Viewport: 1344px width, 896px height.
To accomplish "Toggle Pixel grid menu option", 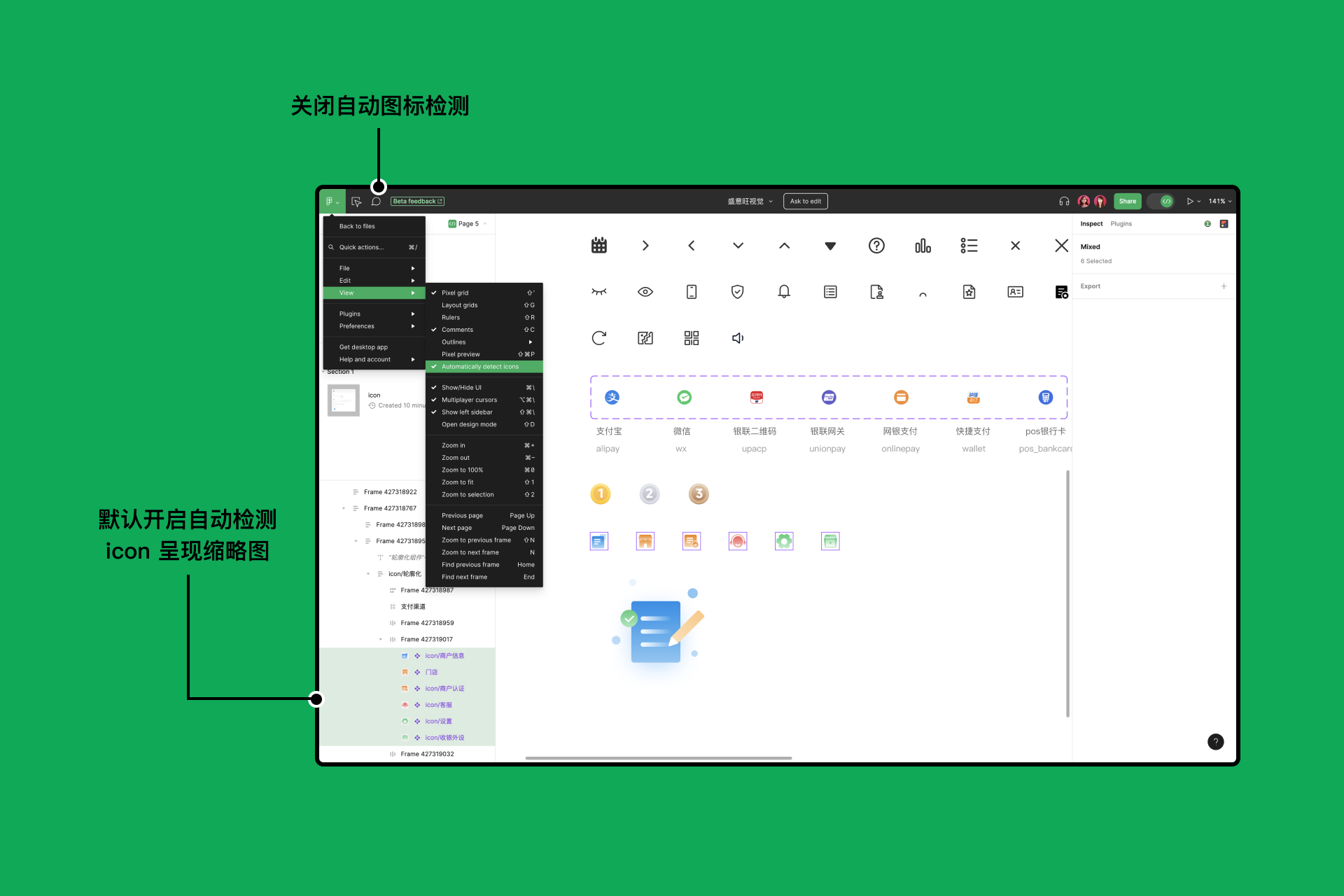I will [455, 293].
